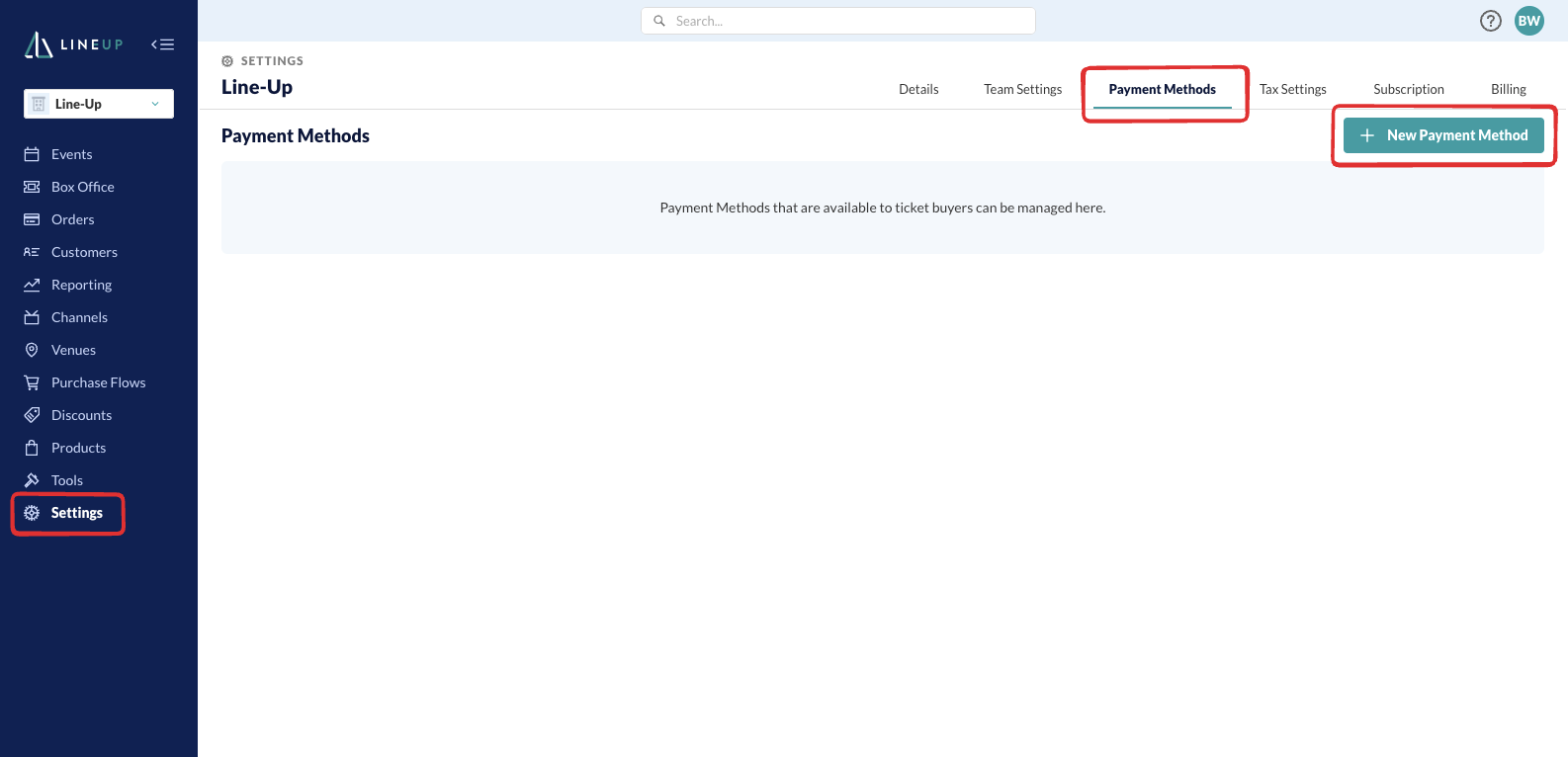Open Purchase Flows in the sidebar
This screenshot has width=1568, height=757.
pos(98,382)
